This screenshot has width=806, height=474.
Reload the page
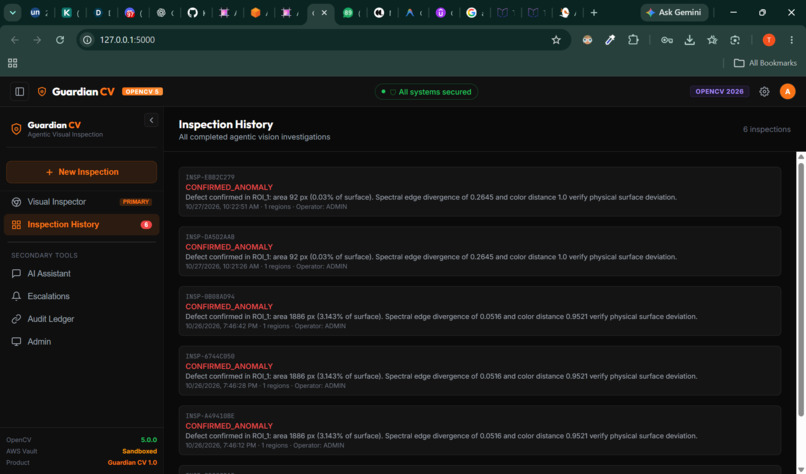click(60, 40)
